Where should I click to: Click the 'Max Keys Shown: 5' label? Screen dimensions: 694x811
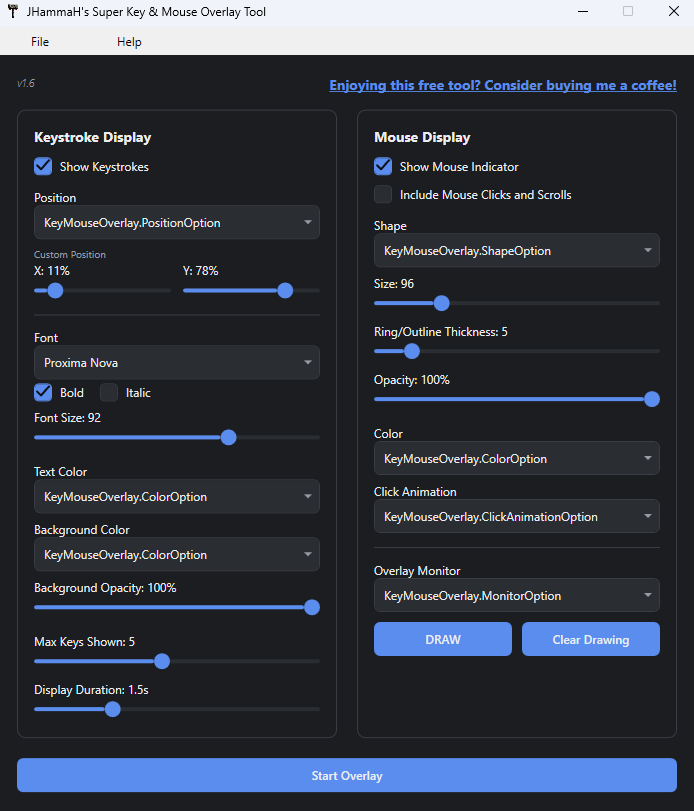tap(84, 642)
